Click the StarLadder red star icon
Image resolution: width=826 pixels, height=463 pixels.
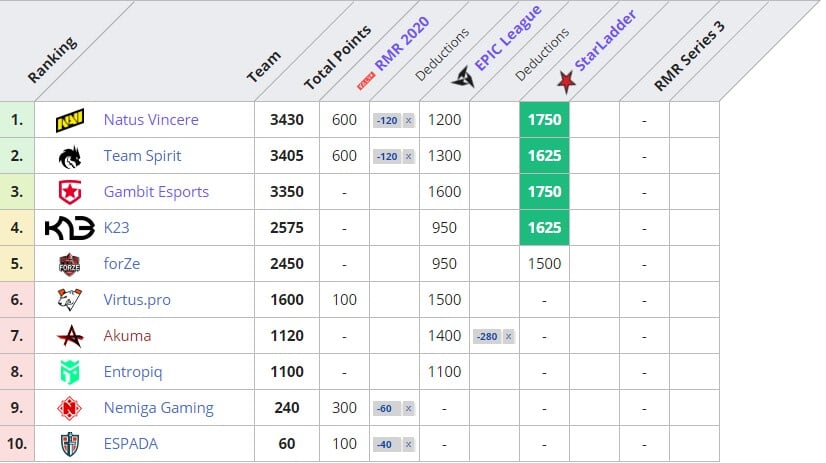click(x=566, y=82)
